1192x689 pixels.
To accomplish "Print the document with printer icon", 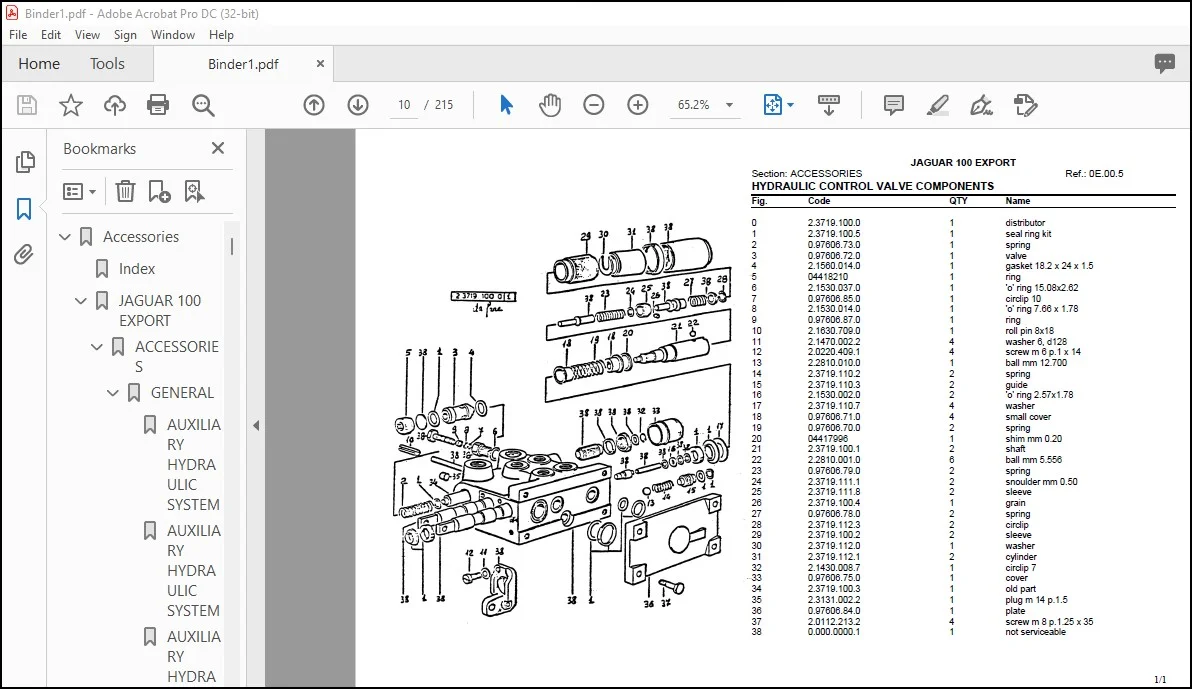I will pos(158,105).
